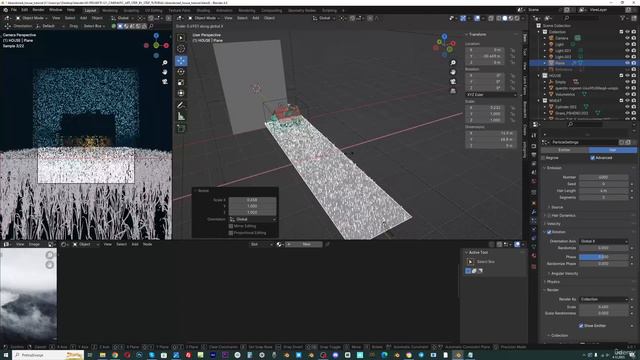Screen dimensions: 640x360
Task: Open Render As Collection dropdown
Action: click(604, 299)
